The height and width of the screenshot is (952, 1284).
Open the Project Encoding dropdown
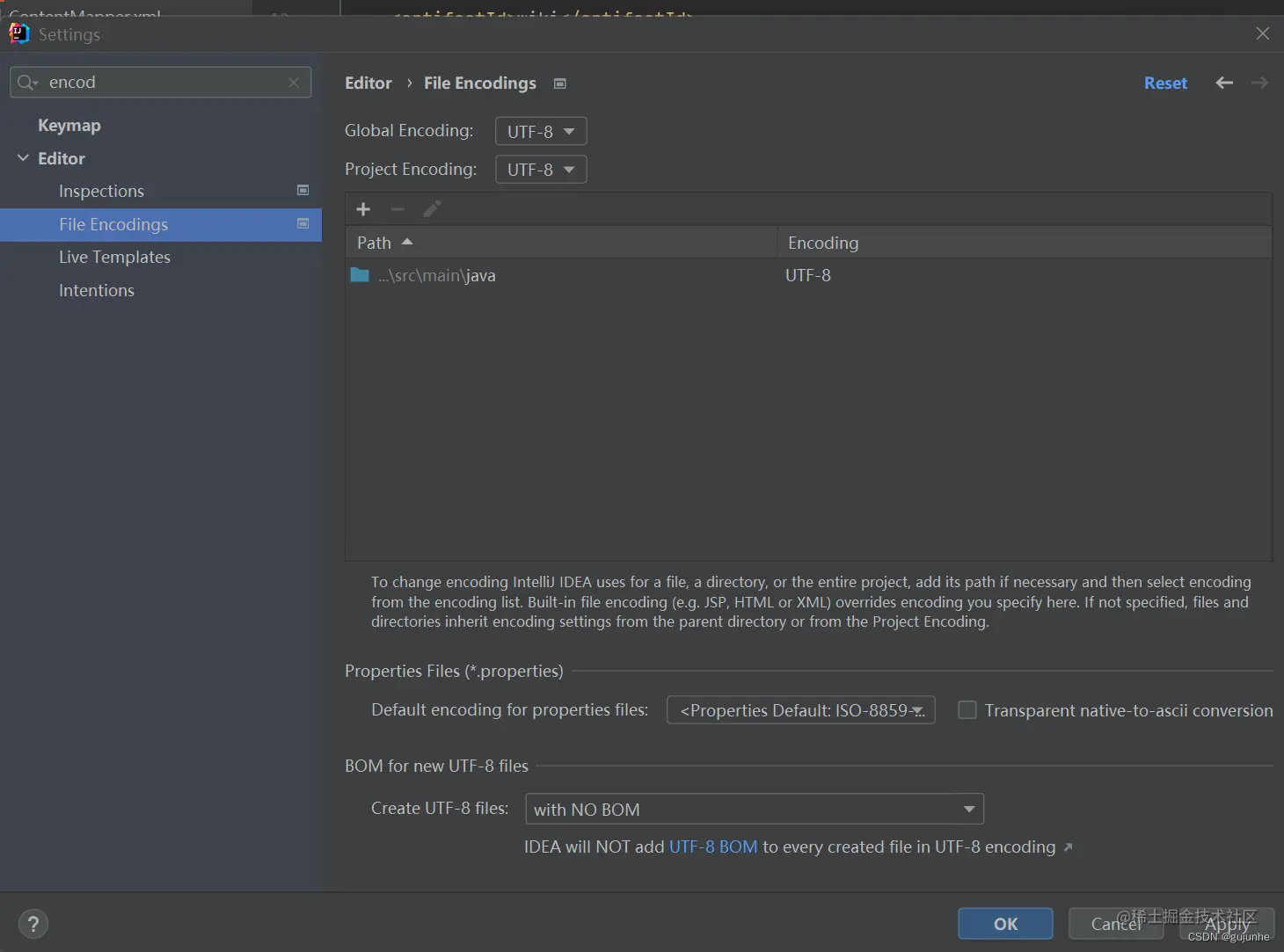541,169
